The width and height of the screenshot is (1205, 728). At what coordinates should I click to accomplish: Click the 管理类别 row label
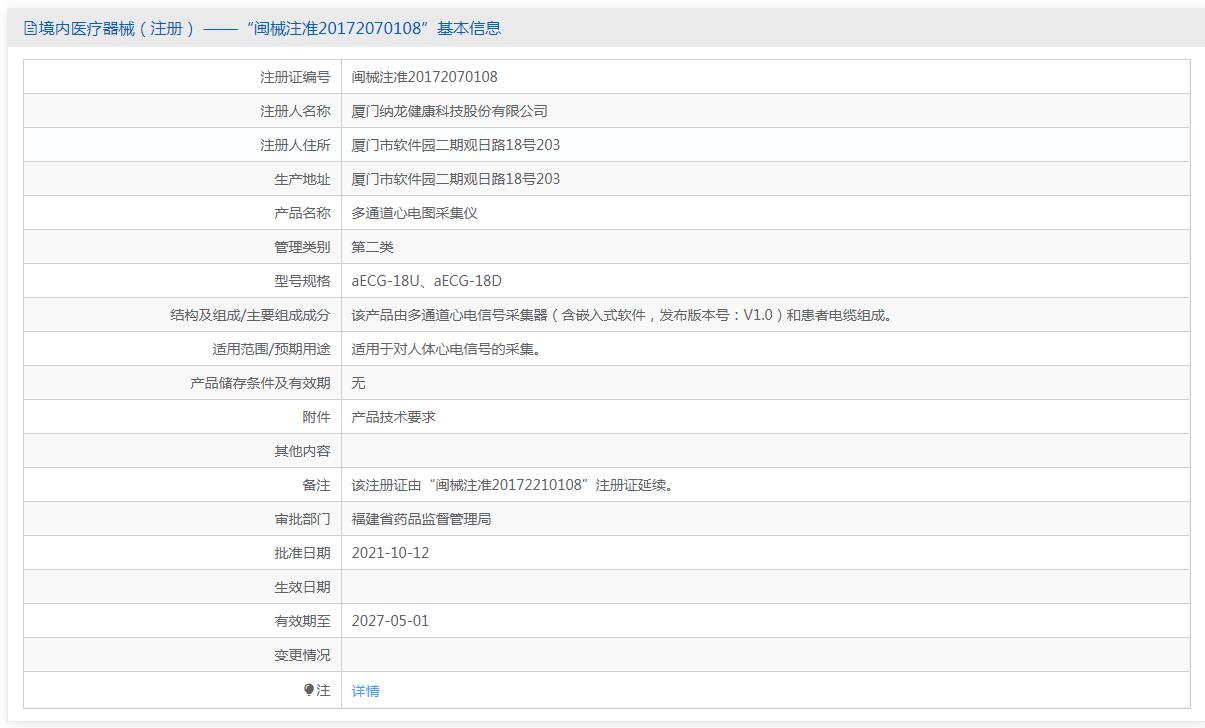click(x=302, y=247)
